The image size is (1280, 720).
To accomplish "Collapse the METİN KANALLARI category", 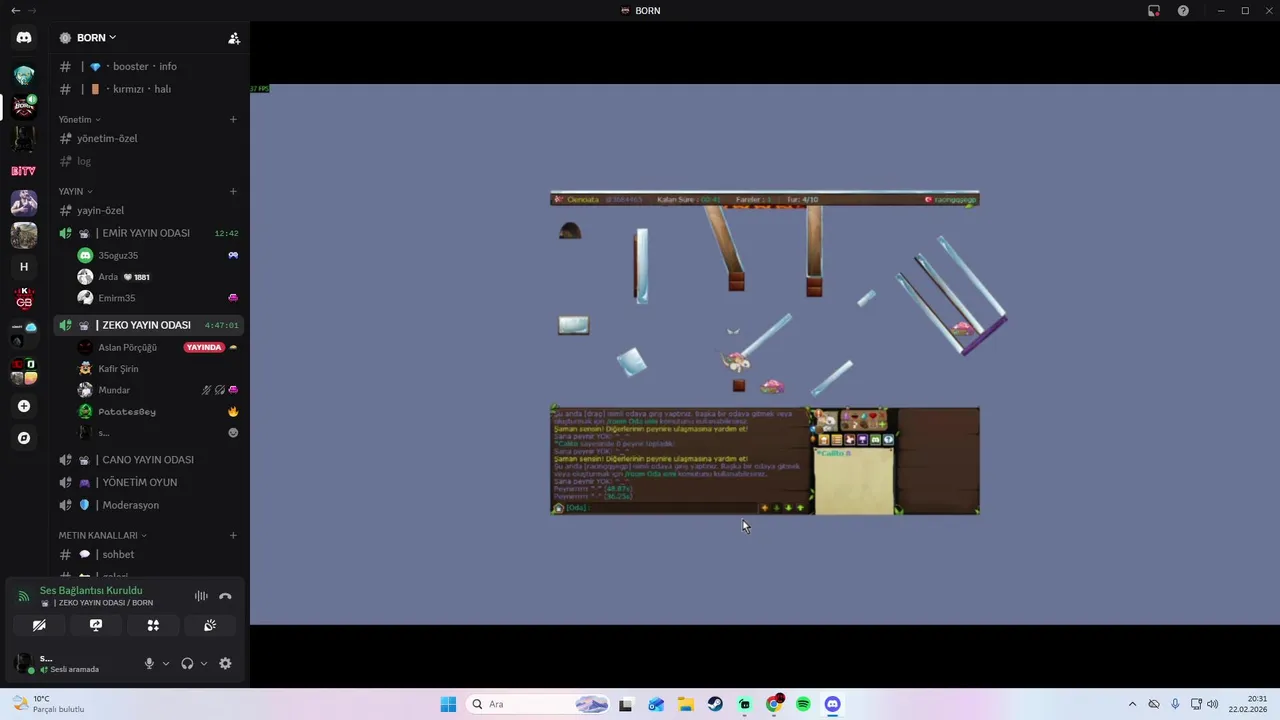I will (103, 535).
